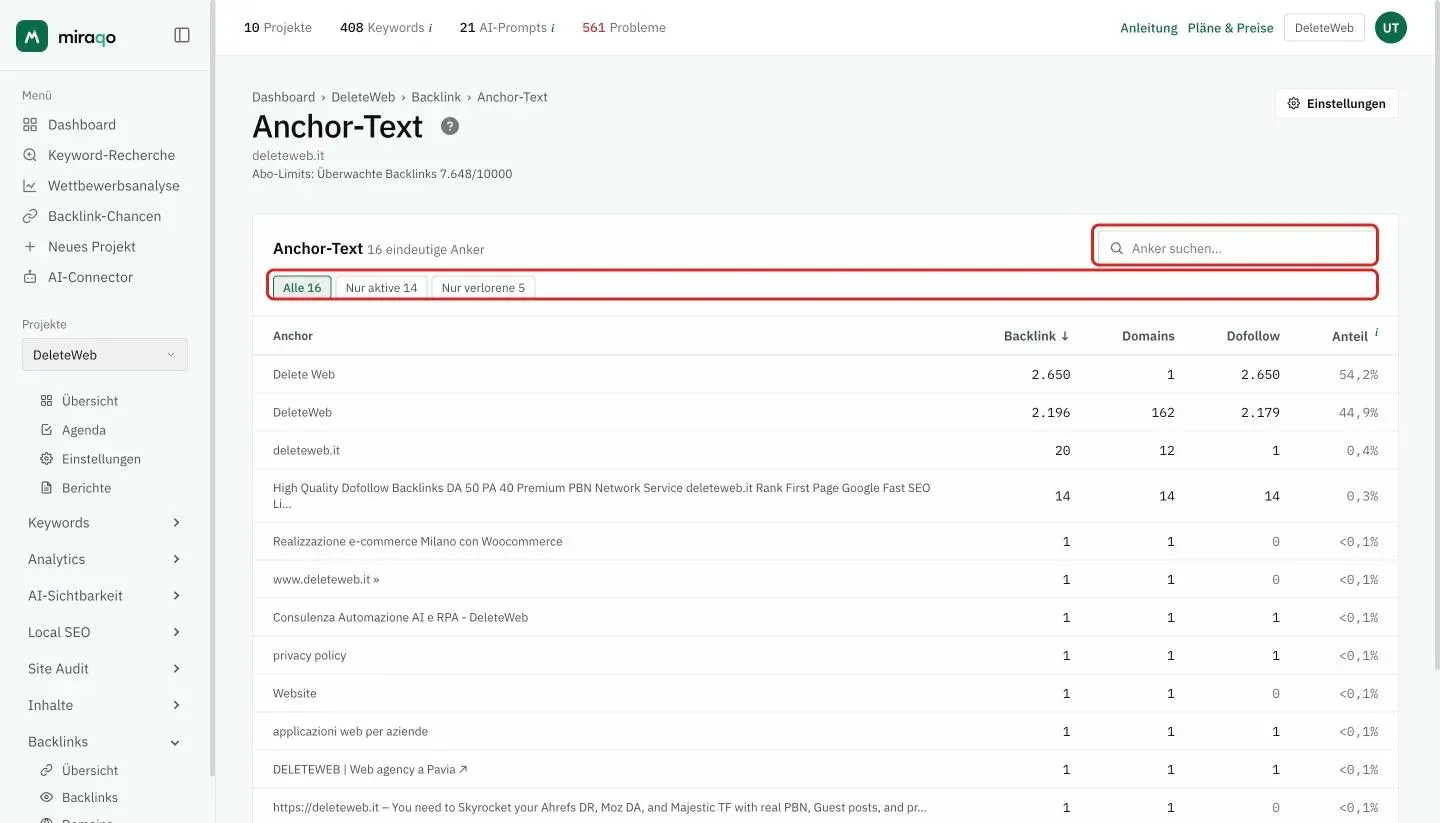Expand the AI-Sichtbarkeit section
Screen dimensions: 1440x823
tap(105, 596)
